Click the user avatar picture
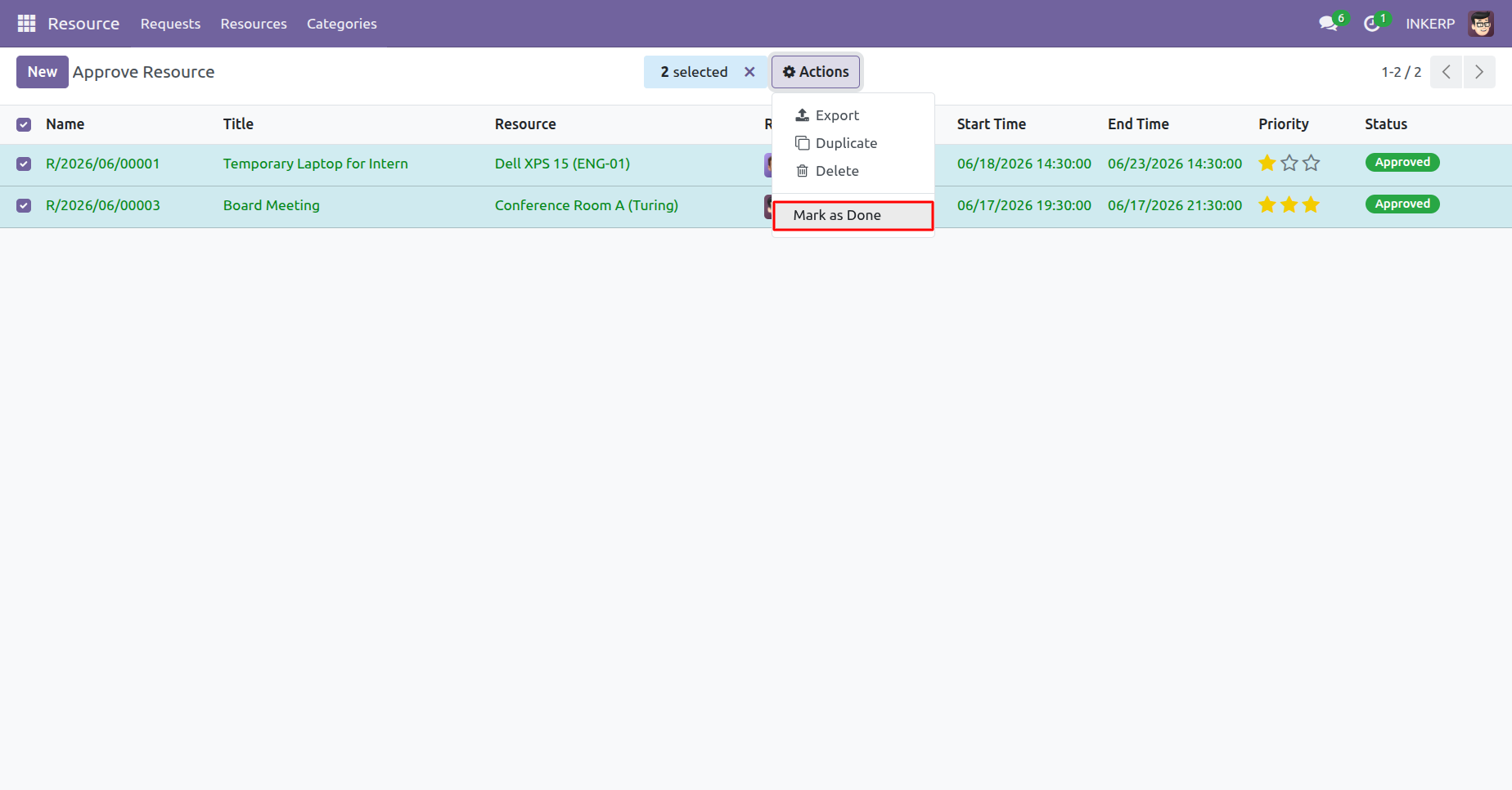Screen dimensions: 1512x790 [1481, 24]
